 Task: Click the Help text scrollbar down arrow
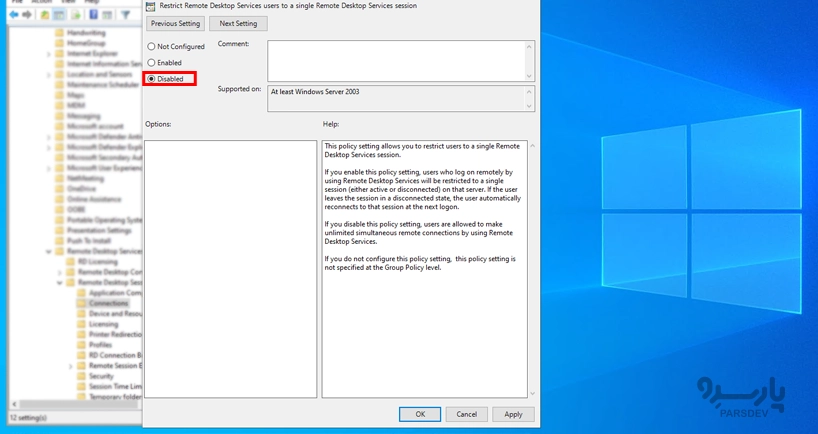tap(532, 393)
